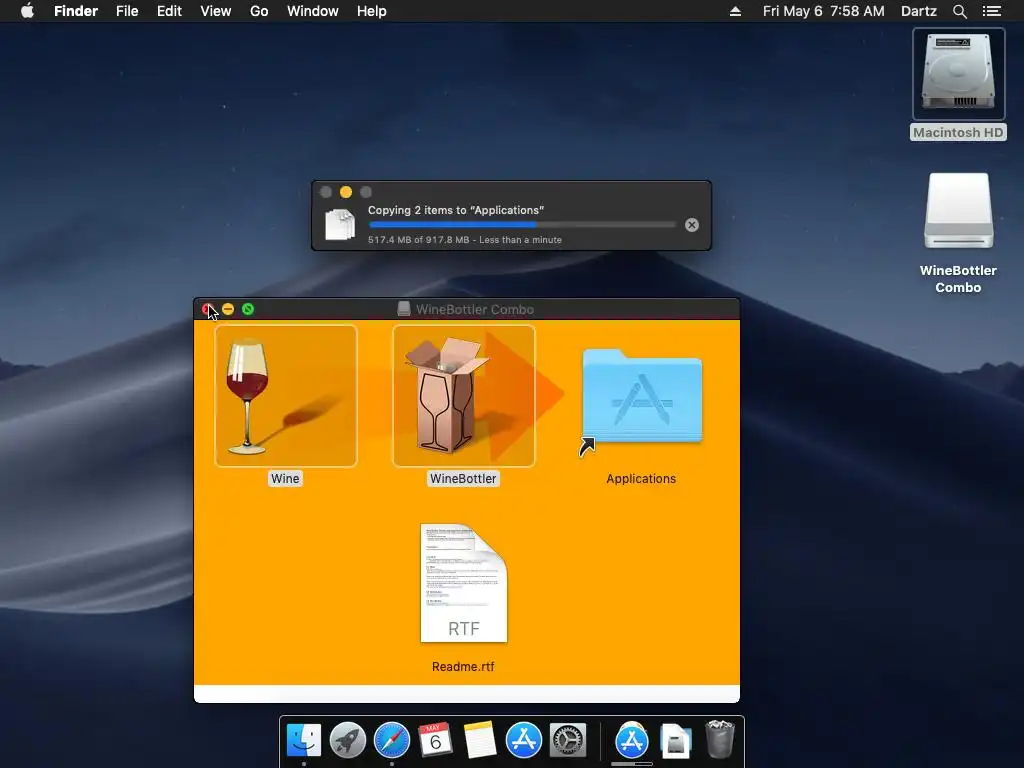This screenshot has height=768, width=1024.
Task: Click the WineBottler Combo disk on desktop
Action: (958, 211)
